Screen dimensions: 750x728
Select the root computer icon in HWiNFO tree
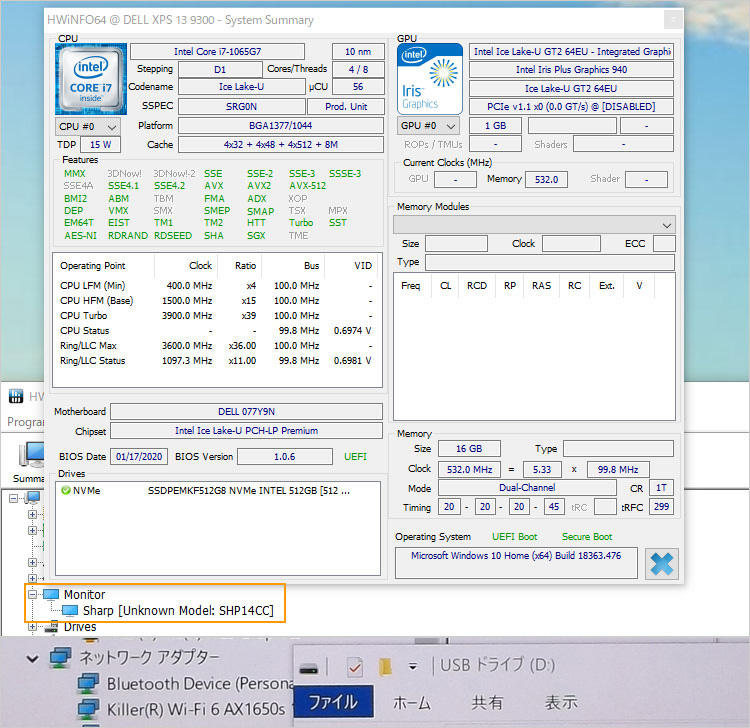pos(33,498)
